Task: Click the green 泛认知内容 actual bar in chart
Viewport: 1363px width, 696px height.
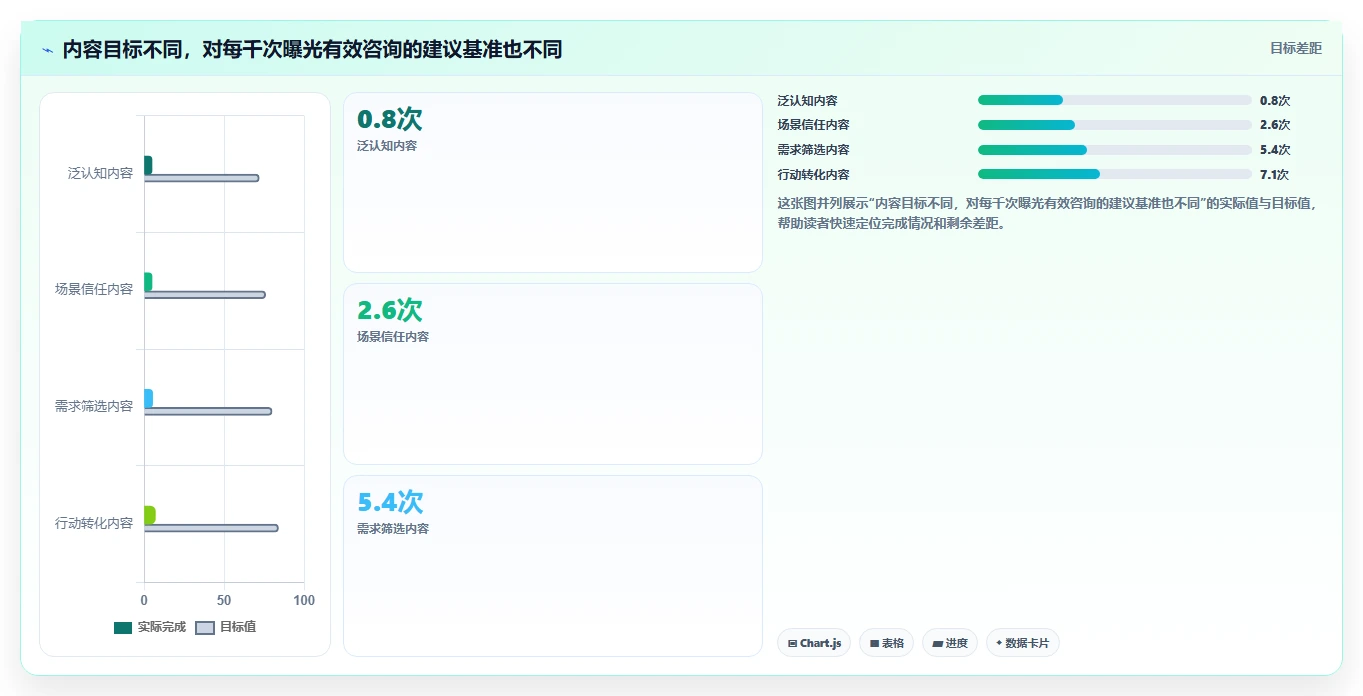Action: click(x=148, y=165)
